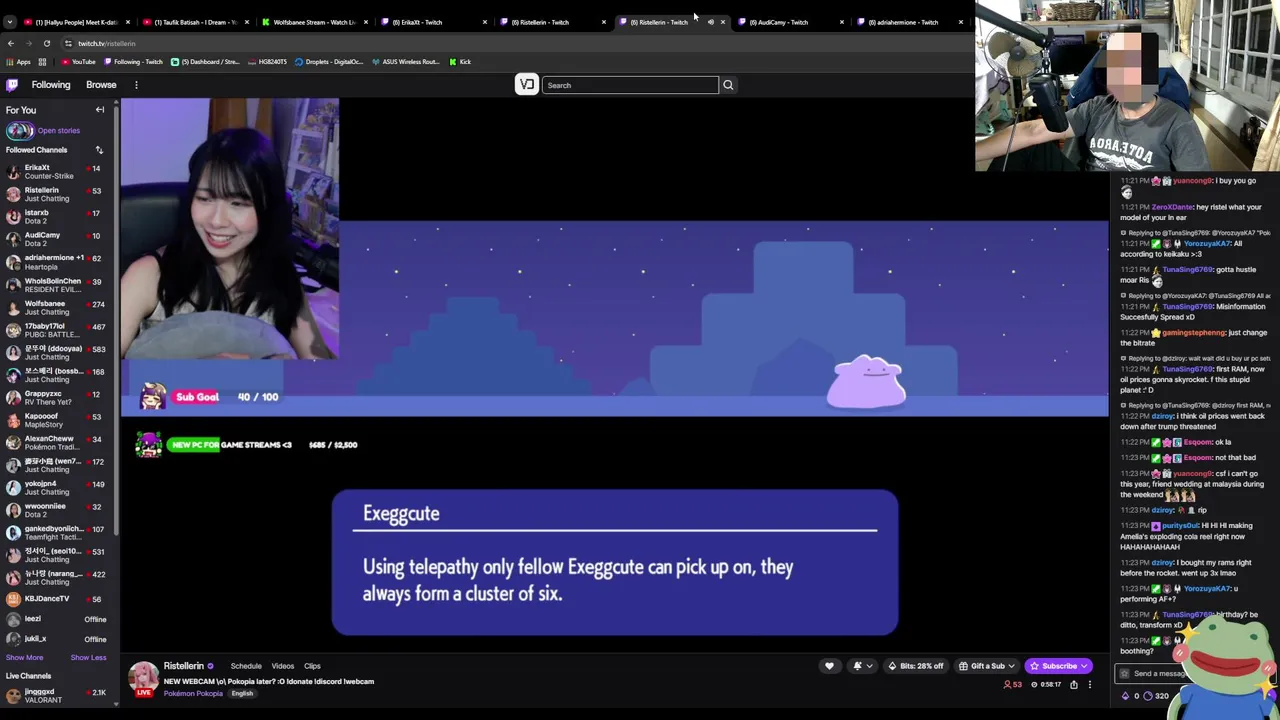Mute tab via speaker icon on Ristellerin tab
Image resolution: width=1280 pixels, height=720 pixels.
711,22
